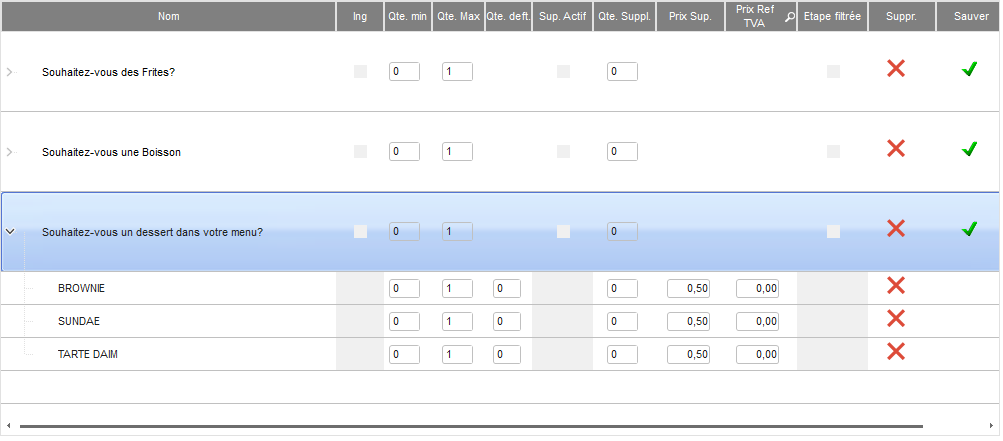Expand the 'Souhaitez-vous une Boisson' row
The width and height of the screenshot is (1003, 441).
11,152
